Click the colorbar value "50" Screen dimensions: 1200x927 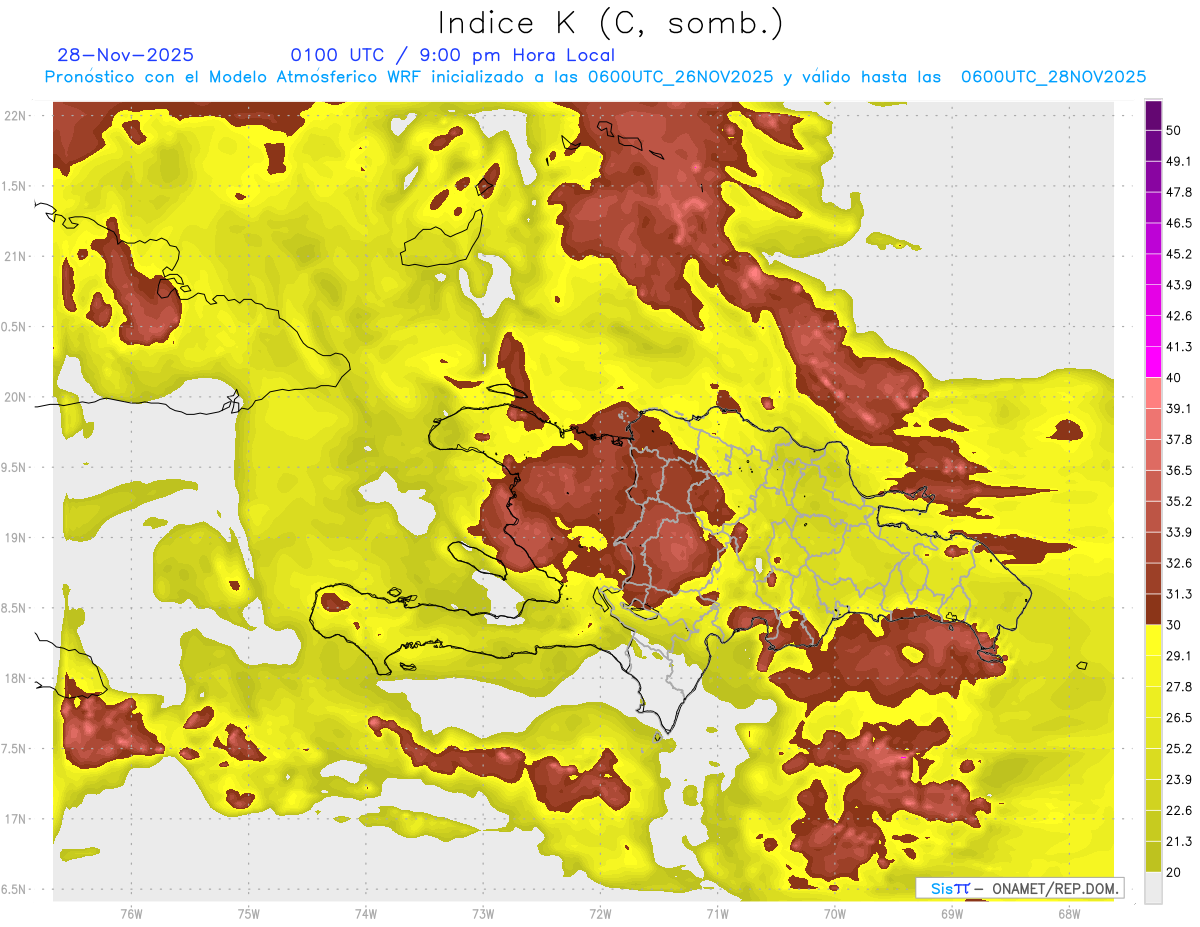click(x=1175, y=130)
